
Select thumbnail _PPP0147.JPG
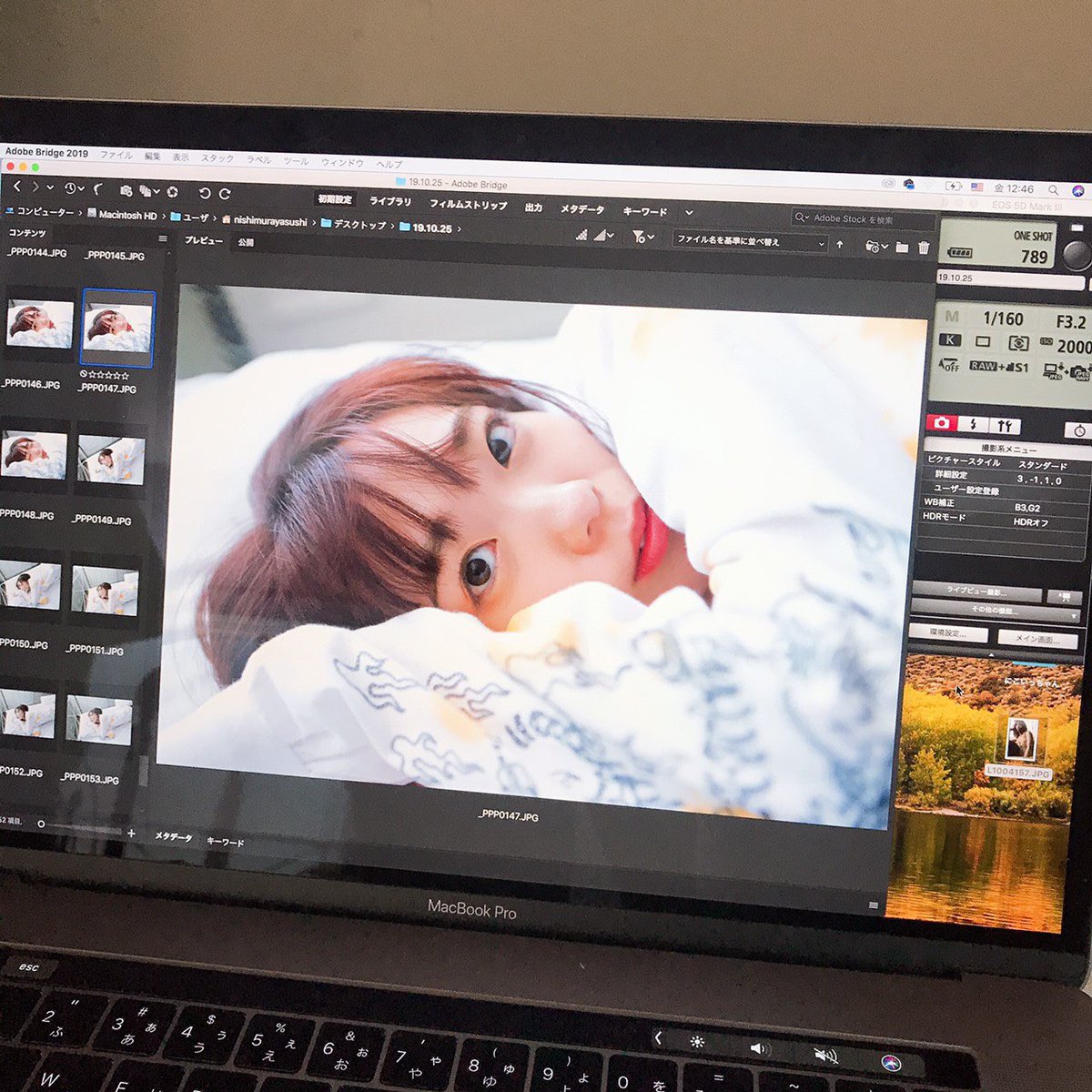pos(117,328)
